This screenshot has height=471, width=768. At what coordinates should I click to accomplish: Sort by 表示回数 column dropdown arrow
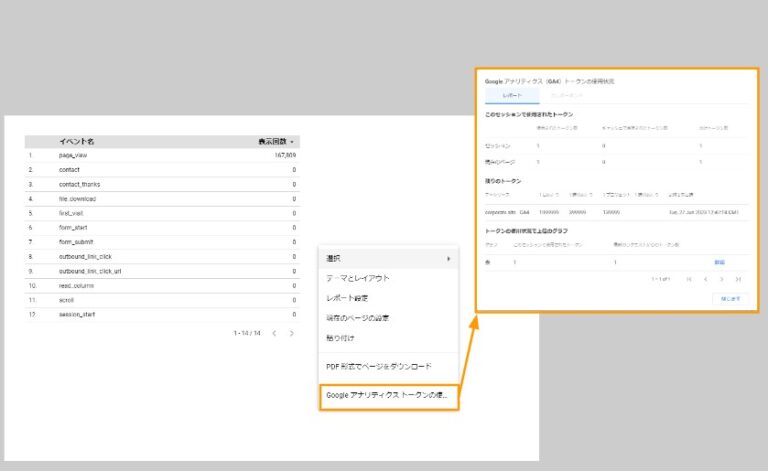pos(292,142)
